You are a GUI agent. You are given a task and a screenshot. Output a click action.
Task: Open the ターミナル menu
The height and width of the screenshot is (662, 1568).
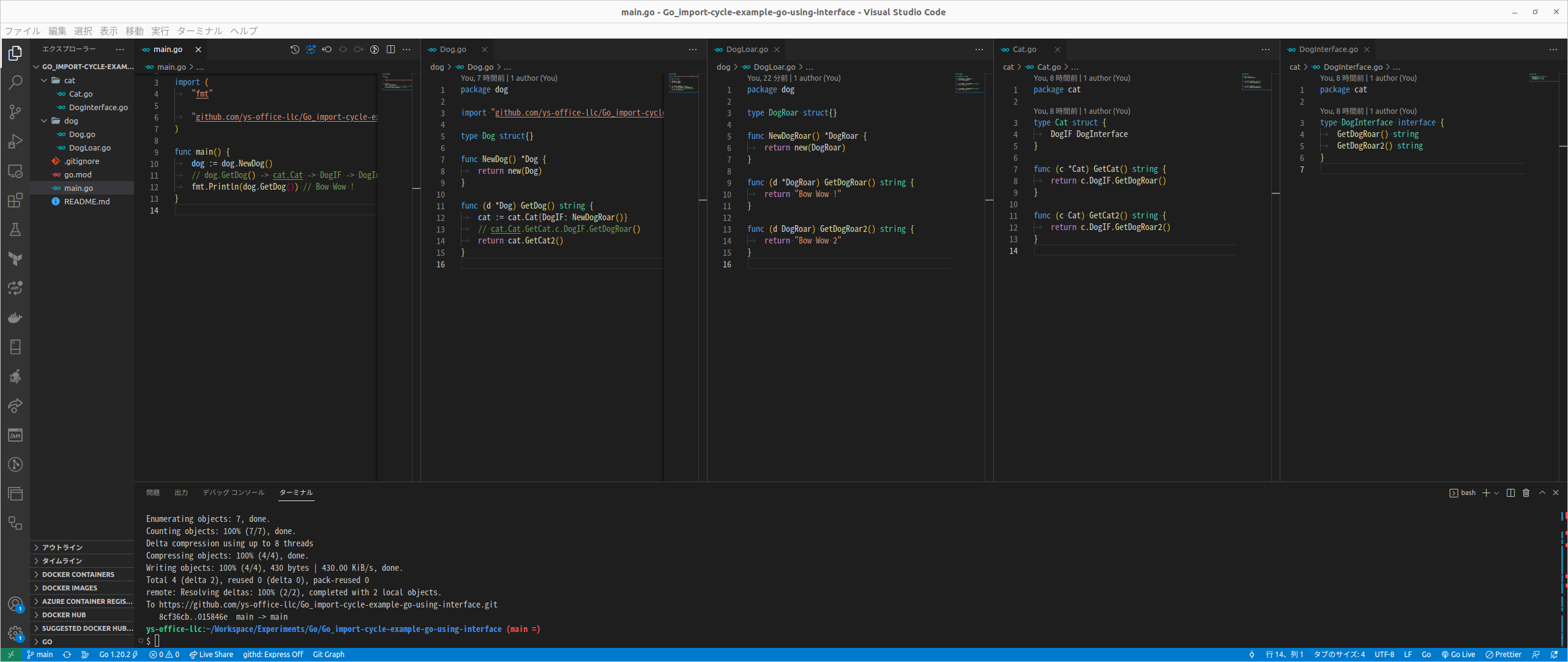point(201,31)
